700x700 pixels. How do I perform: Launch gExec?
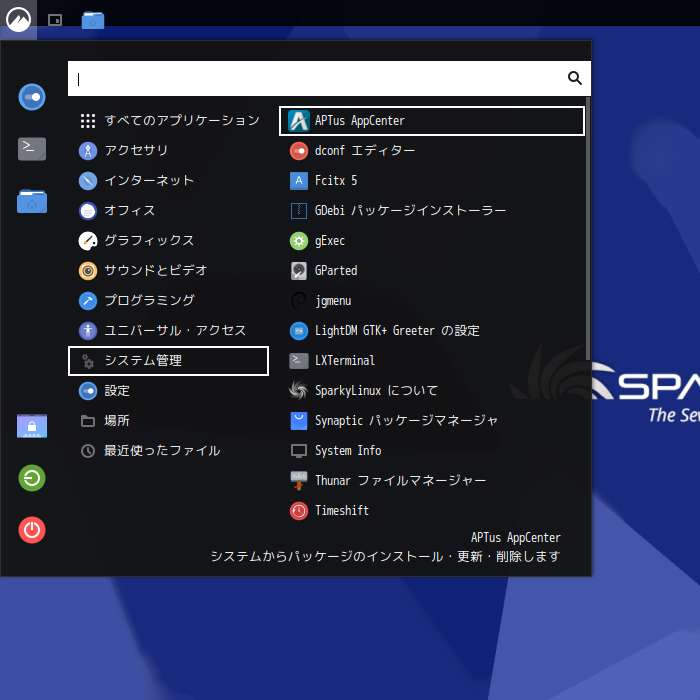[432, 241]
